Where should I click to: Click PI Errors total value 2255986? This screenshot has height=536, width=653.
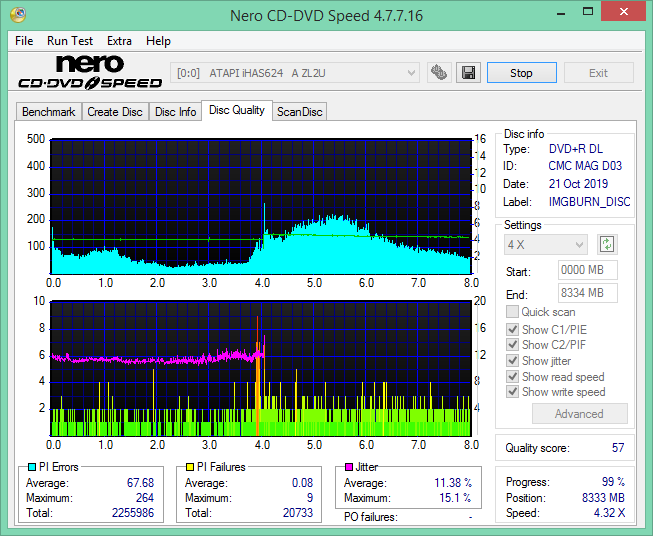(x=133, y=513)
